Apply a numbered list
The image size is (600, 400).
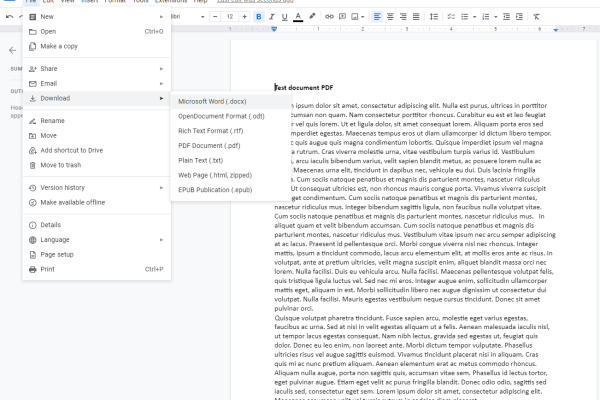(x=486, y=16)
